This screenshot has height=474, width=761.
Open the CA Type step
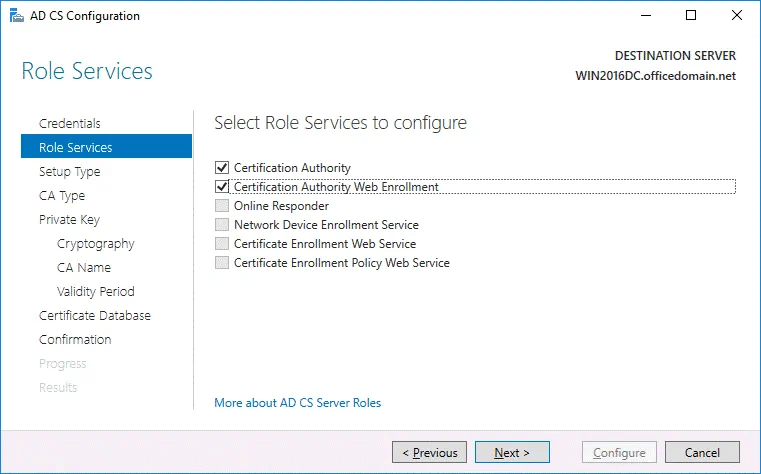tap(62, 195)
